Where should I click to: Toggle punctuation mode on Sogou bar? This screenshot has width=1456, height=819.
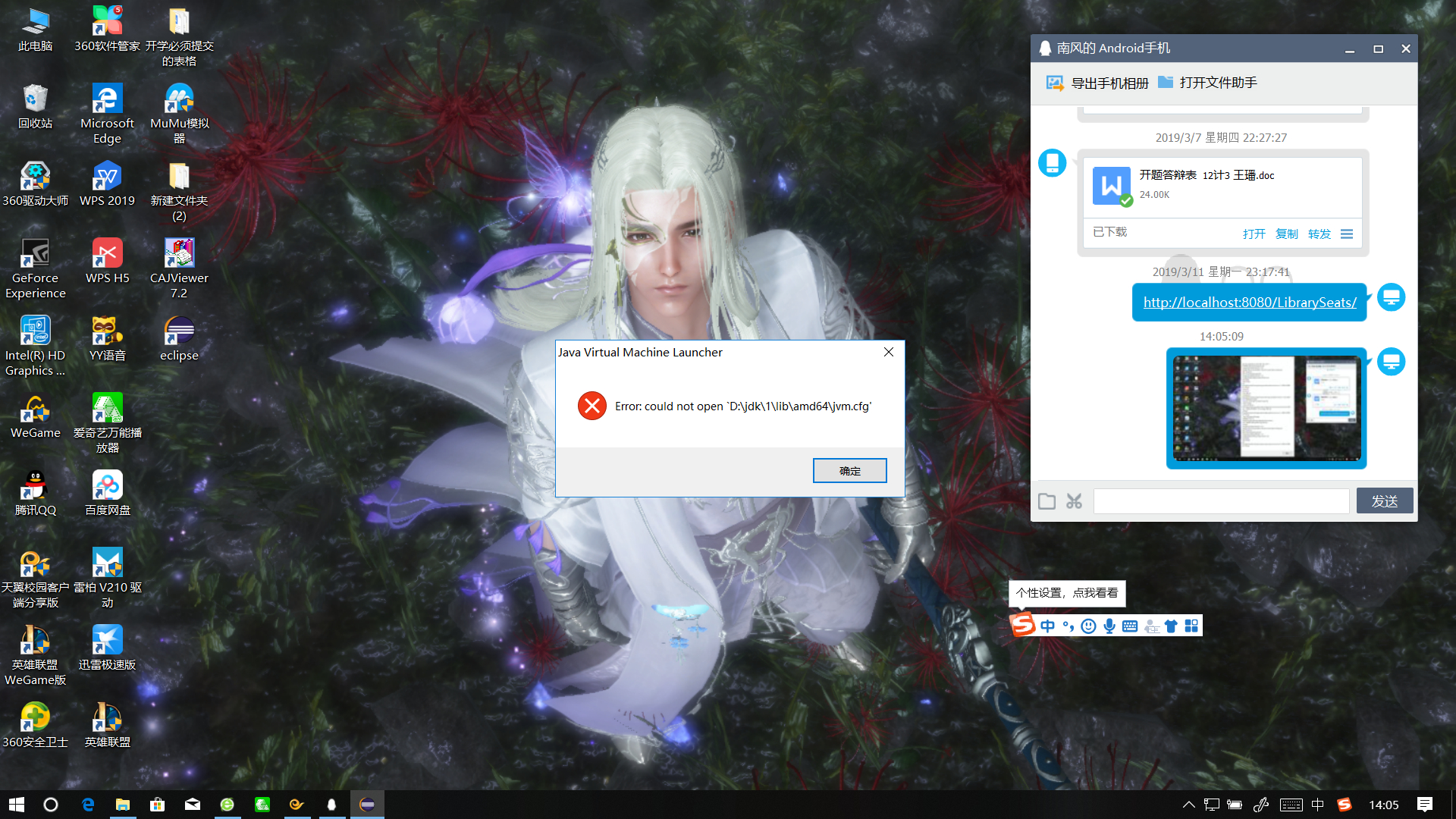tap(1068, 626)
